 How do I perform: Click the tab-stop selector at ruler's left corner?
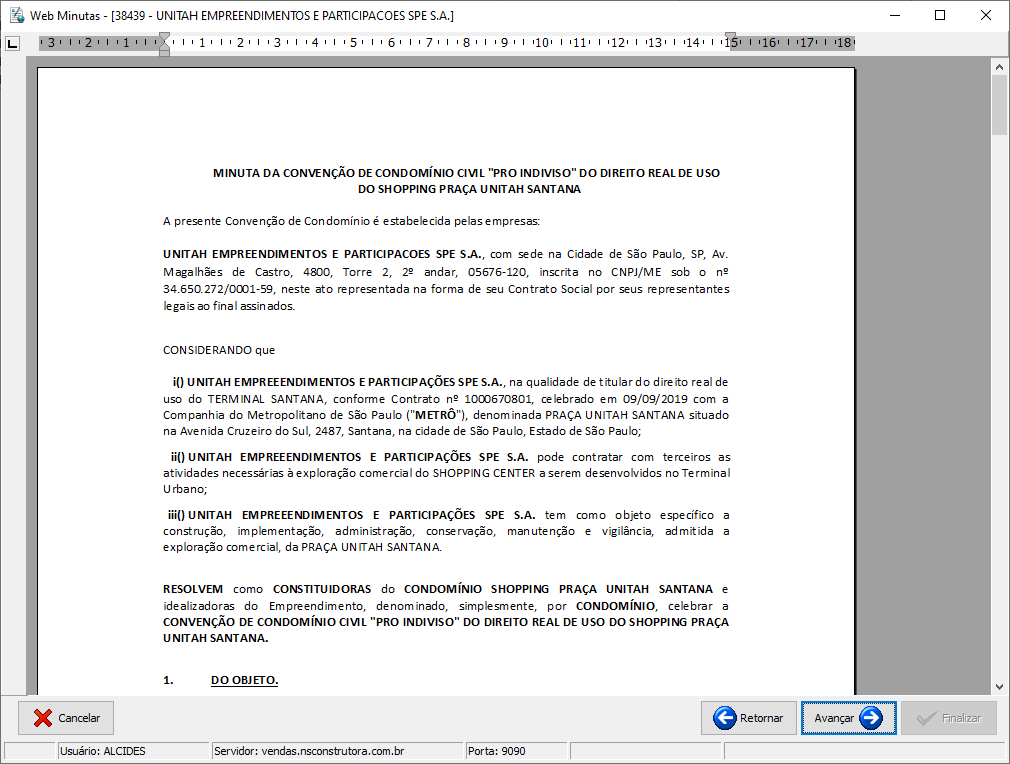(x=12, y=43)
